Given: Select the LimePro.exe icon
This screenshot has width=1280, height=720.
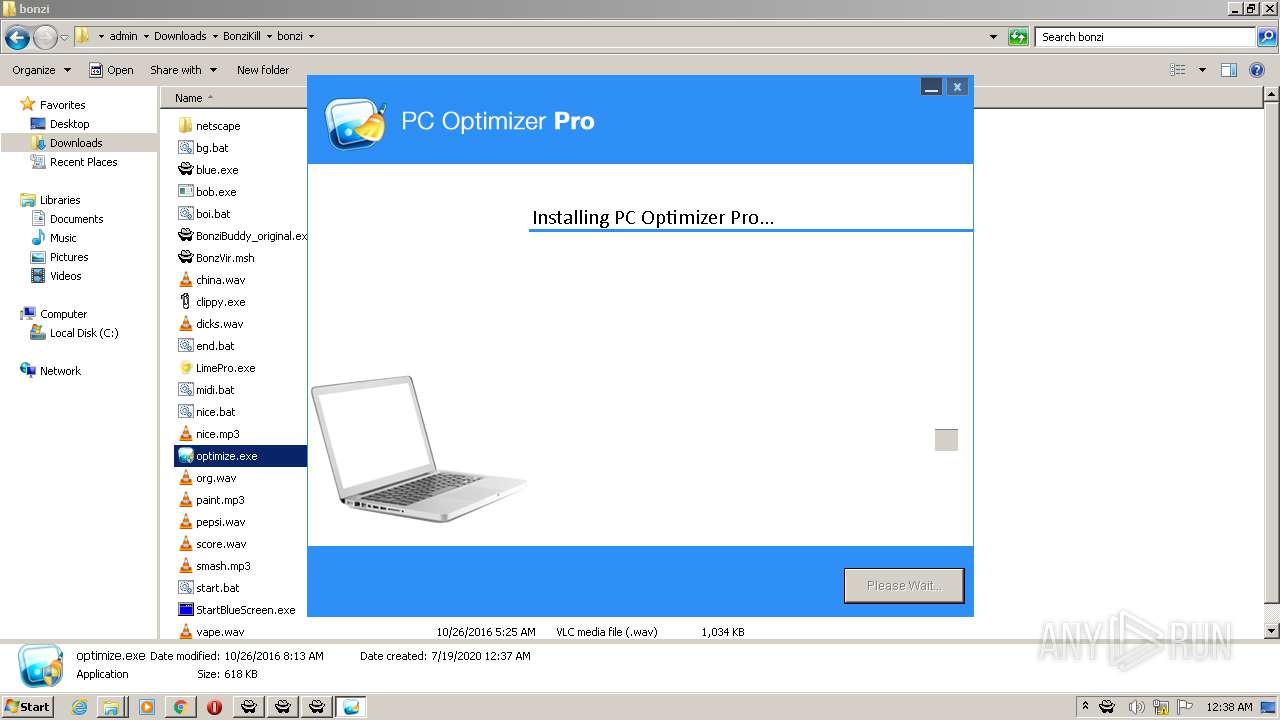Looking at the screenshot, I should tap(185, 368).
